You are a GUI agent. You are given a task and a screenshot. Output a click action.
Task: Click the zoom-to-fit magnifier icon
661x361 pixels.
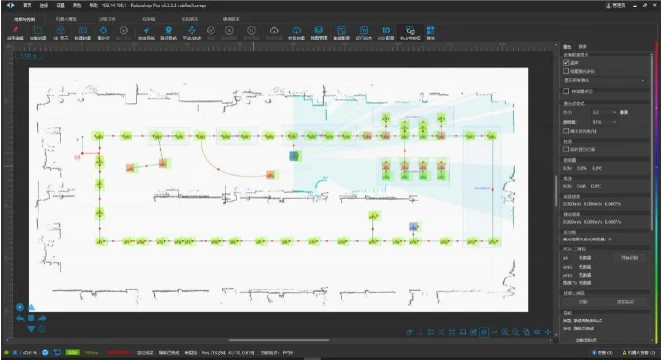[527, 332]
